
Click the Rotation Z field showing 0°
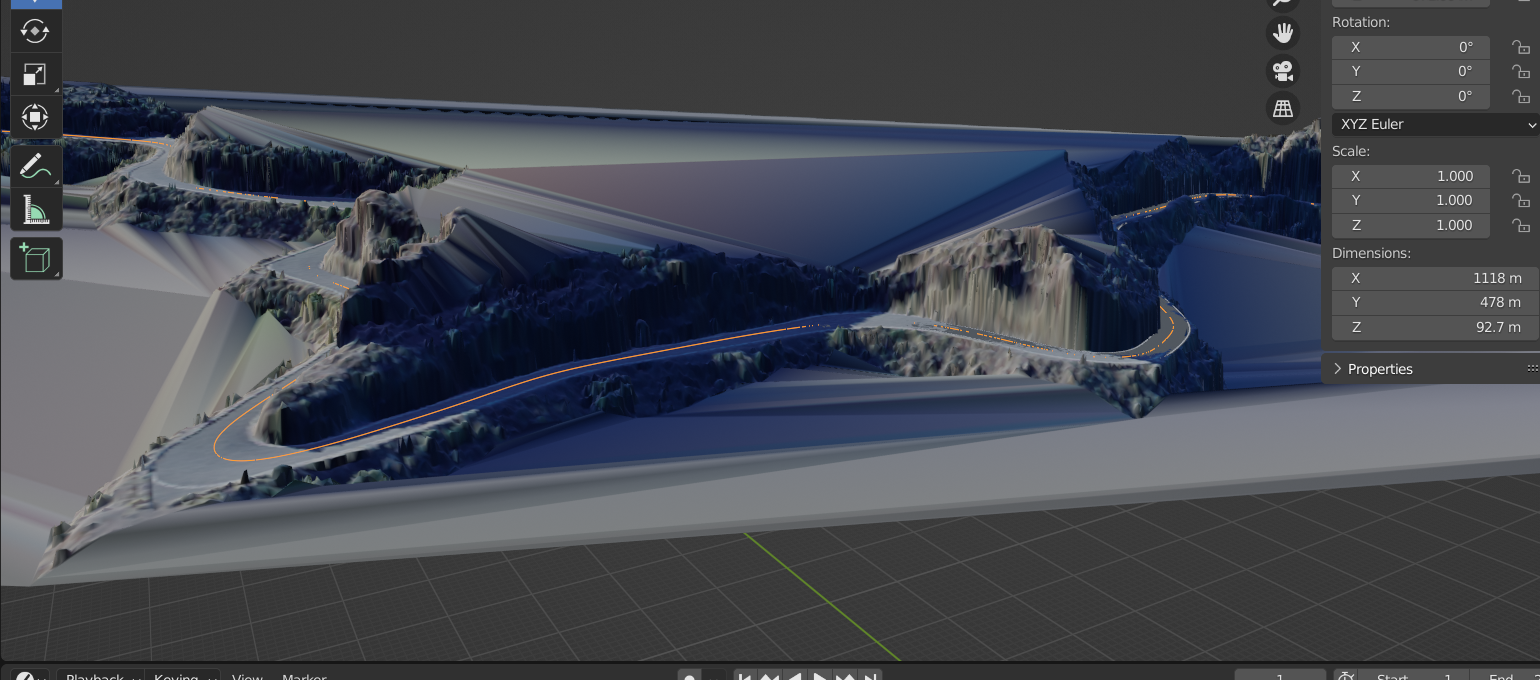pos(1411,96)
